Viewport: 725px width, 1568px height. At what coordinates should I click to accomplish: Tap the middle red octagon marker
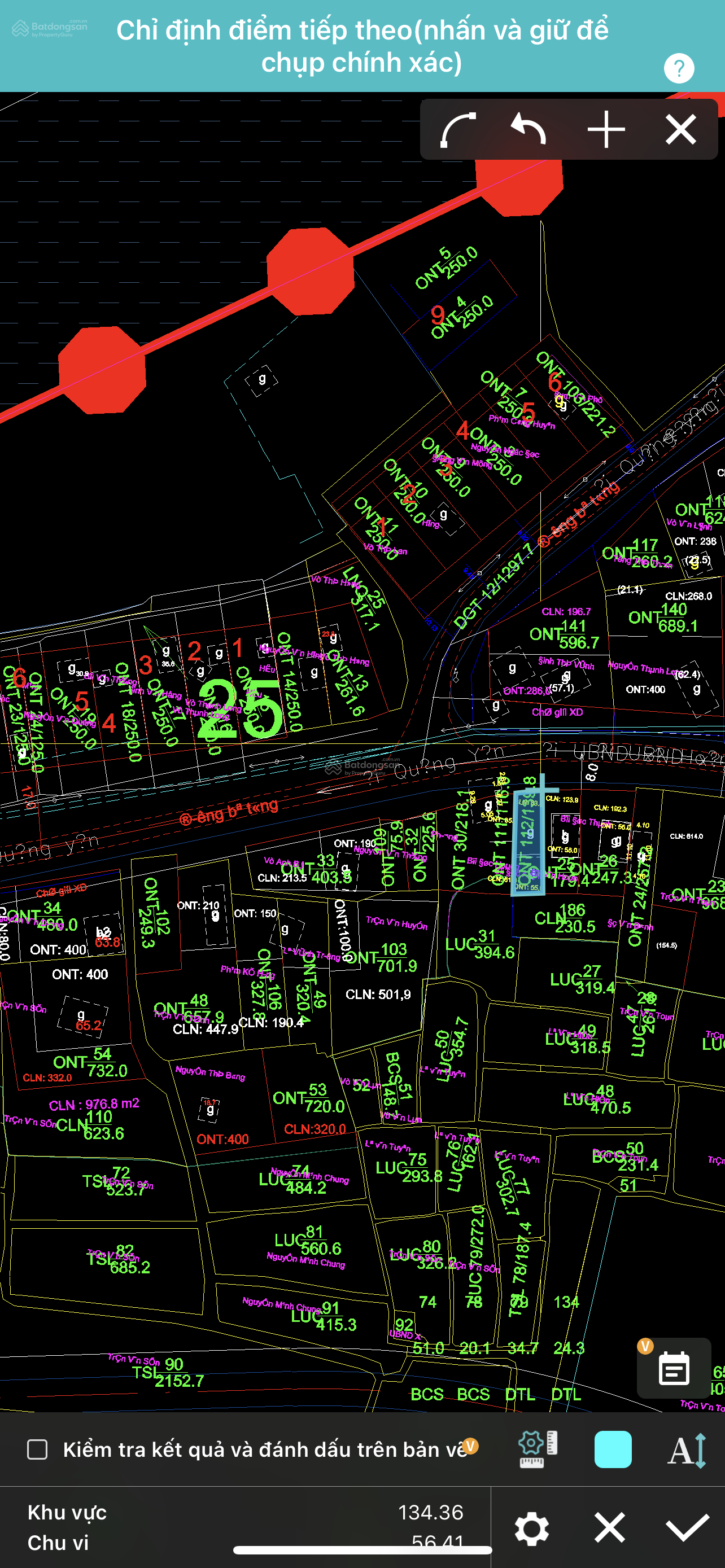(x=311, y=271)
